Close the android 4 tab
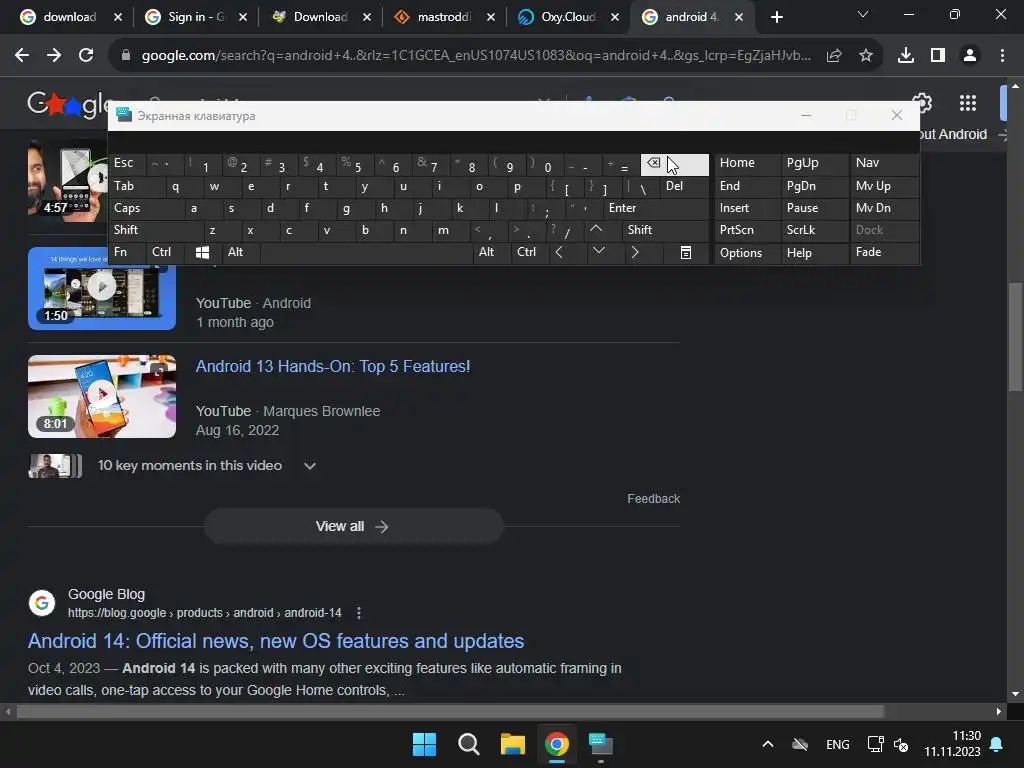Image resolution: width=1024 pixels, height=768 pixels. click(x=739, y=18)
